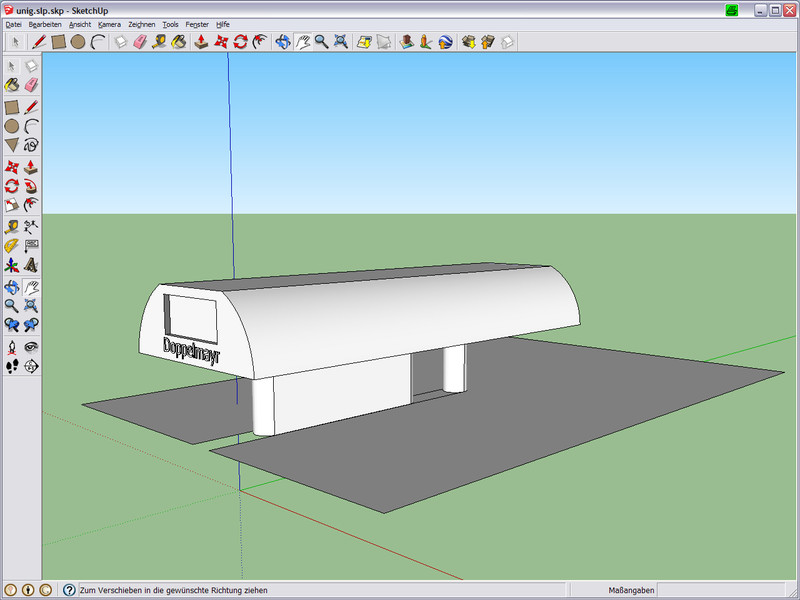Pick the Offset tool in the left toolbar
This screenshot has width=800, height=600.
[31, 205]
